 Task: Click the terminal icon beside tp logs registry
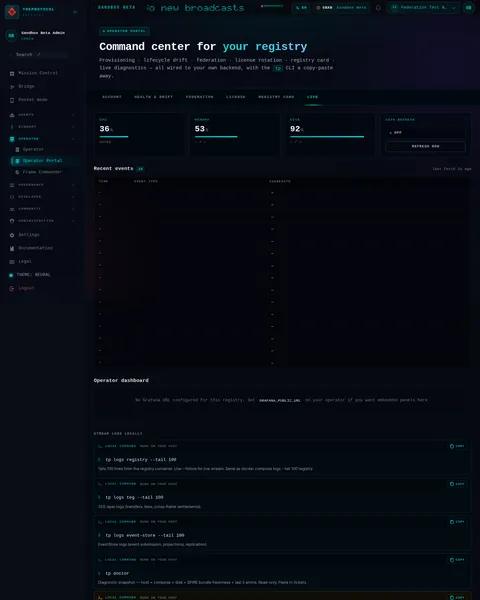[100, 446]
